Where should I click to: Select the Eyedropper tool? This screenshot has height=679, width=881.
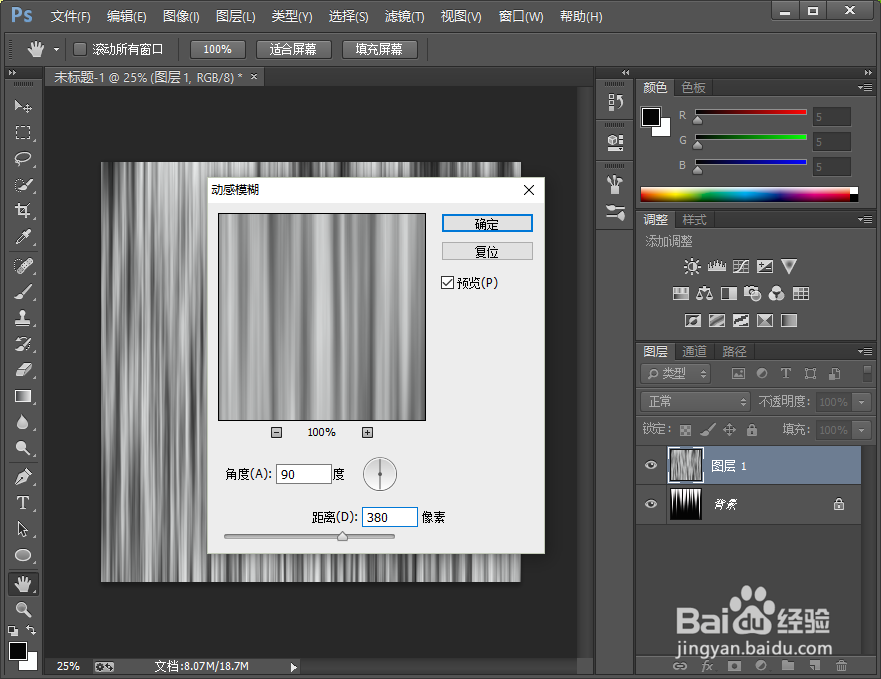click(23, 237)
